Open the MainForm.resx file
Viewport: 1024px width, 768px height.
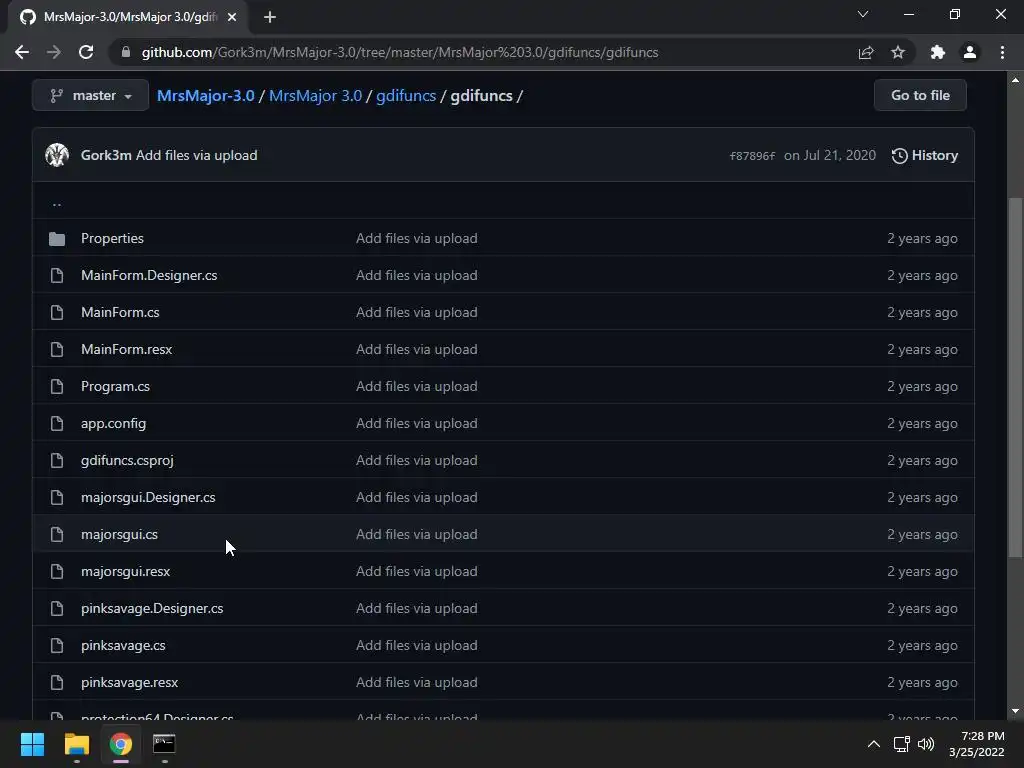point(127,349)
